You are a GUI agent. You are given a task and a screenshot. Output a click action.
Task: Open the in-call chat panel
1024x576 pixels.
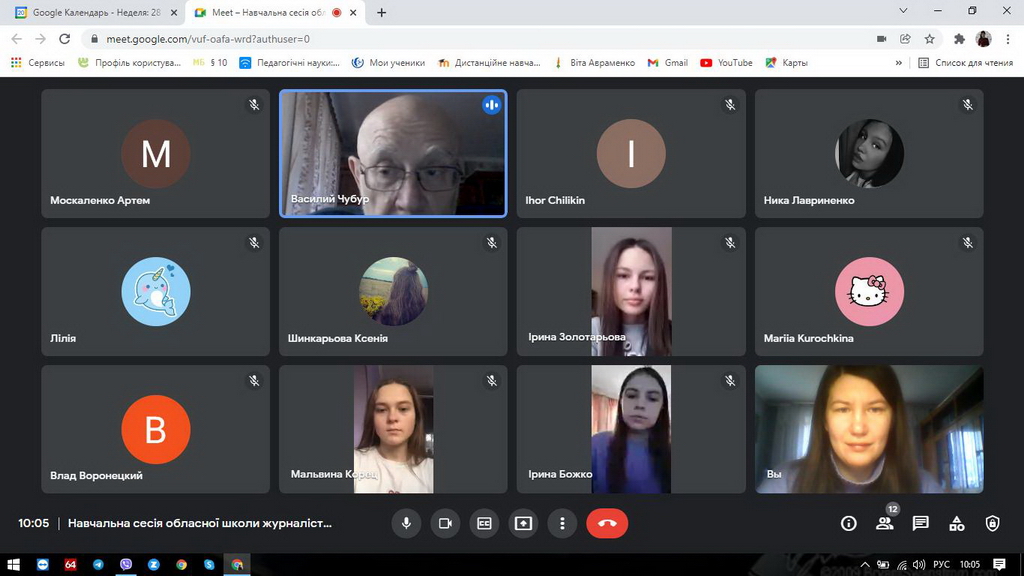click(x=921, y=523)
